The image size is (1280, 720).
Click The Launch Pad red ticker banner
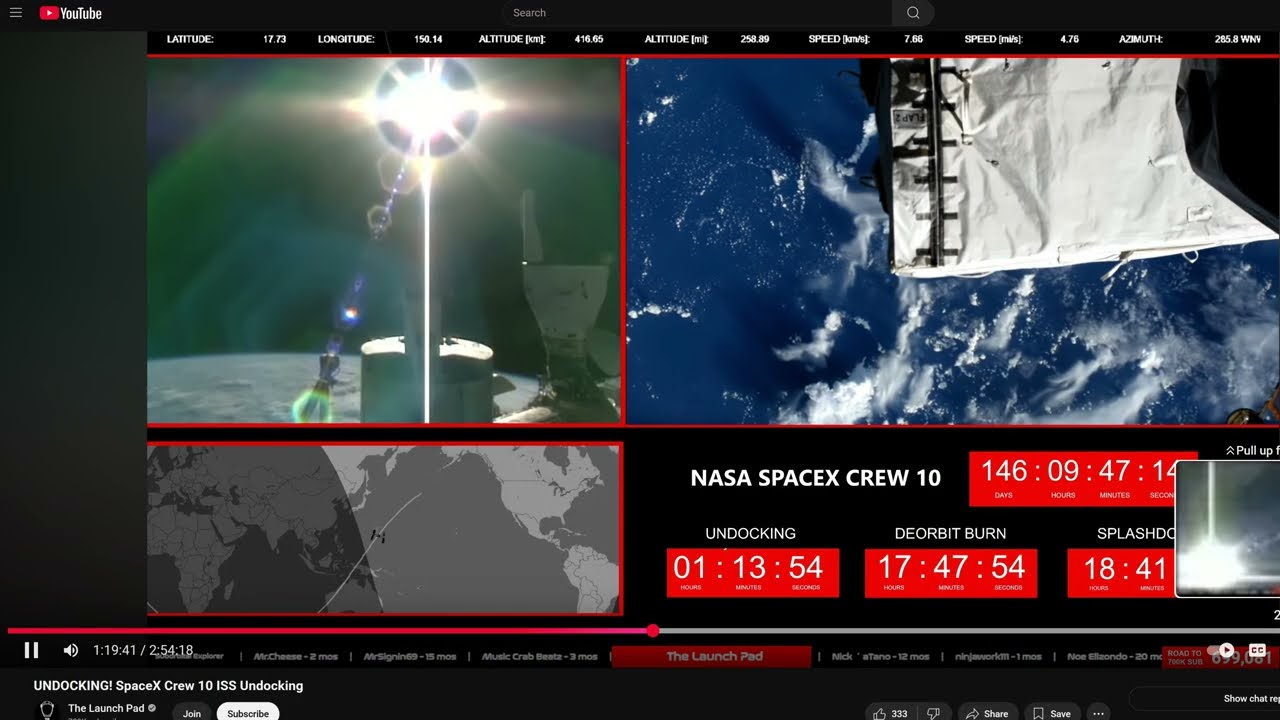tap(711, 656)
